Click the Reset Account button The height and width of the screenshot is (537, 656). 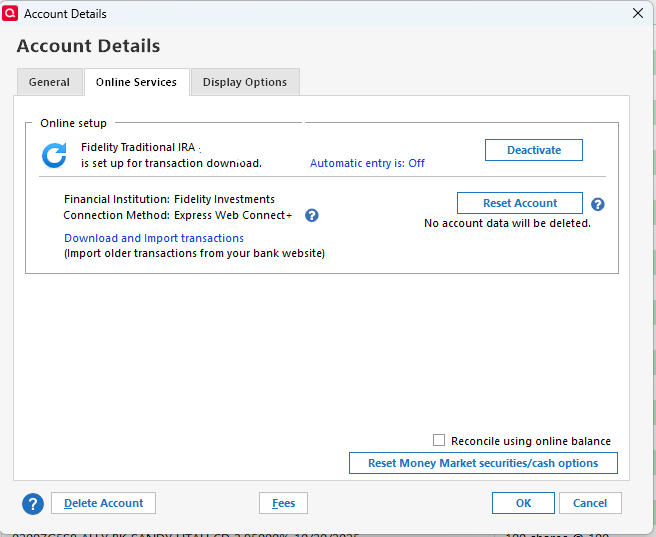click(x=520, y=203)
